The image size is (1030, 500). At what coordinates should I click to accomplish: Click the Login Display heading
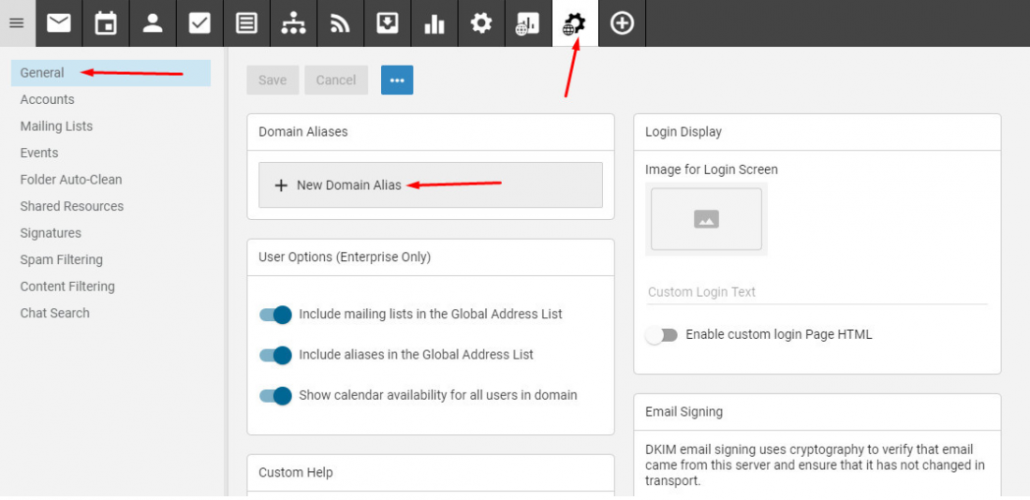683,132
